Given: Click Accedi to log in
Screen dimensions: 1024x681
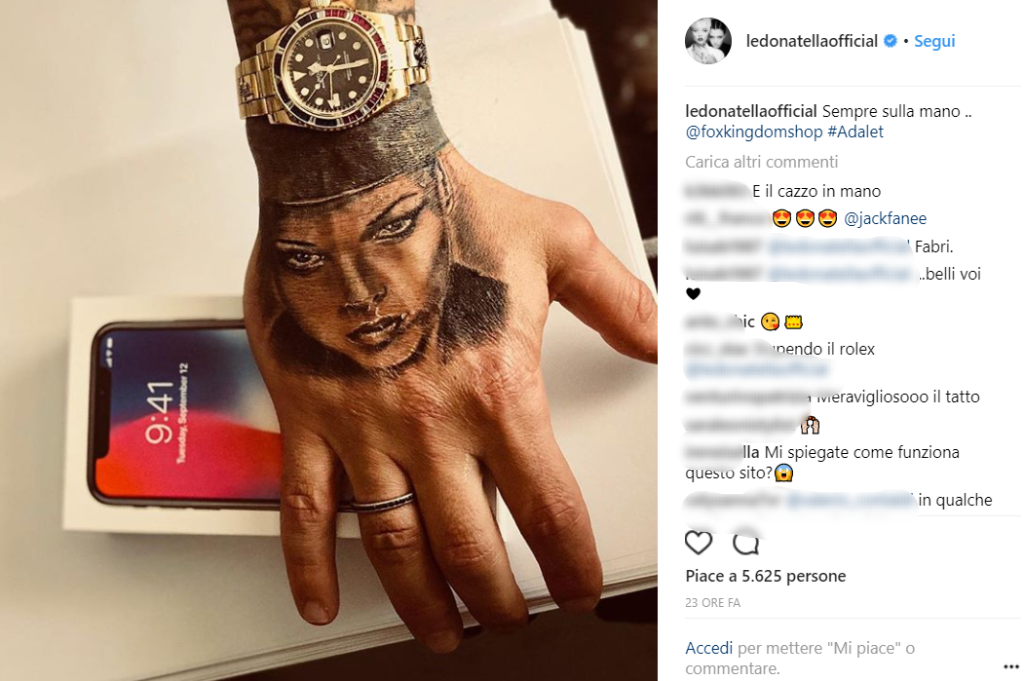Looking at the screenshot, I should click(x=709, y=648).
